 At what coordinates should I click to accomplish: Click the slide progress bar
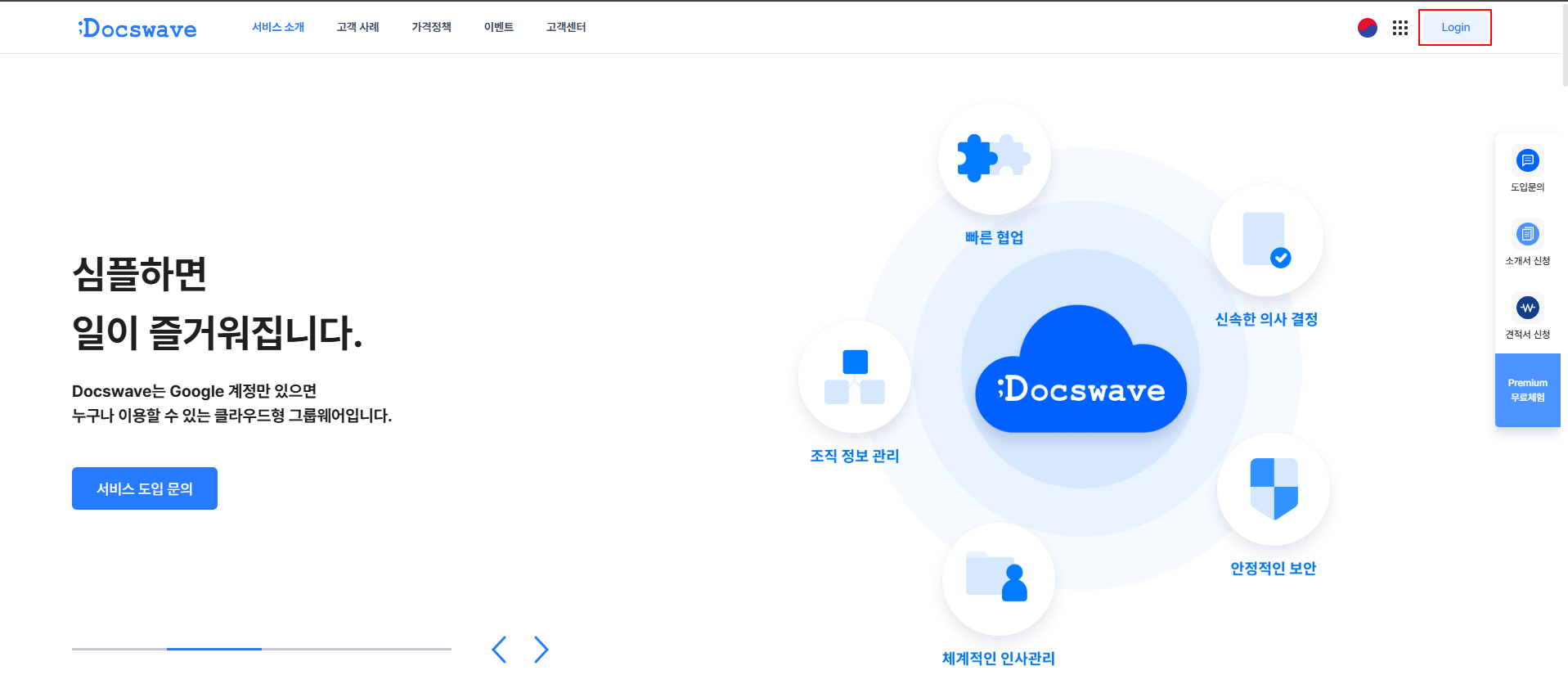262,649
